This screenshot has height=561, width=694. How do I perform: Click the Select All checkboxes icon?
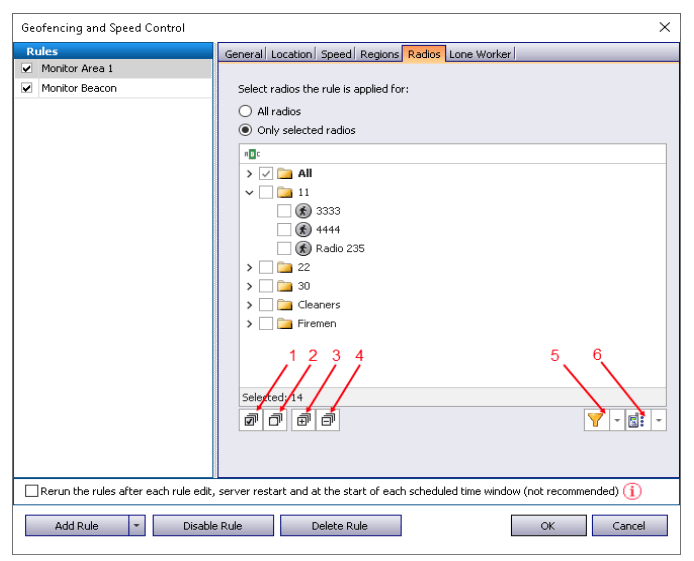tap(251, 419)
